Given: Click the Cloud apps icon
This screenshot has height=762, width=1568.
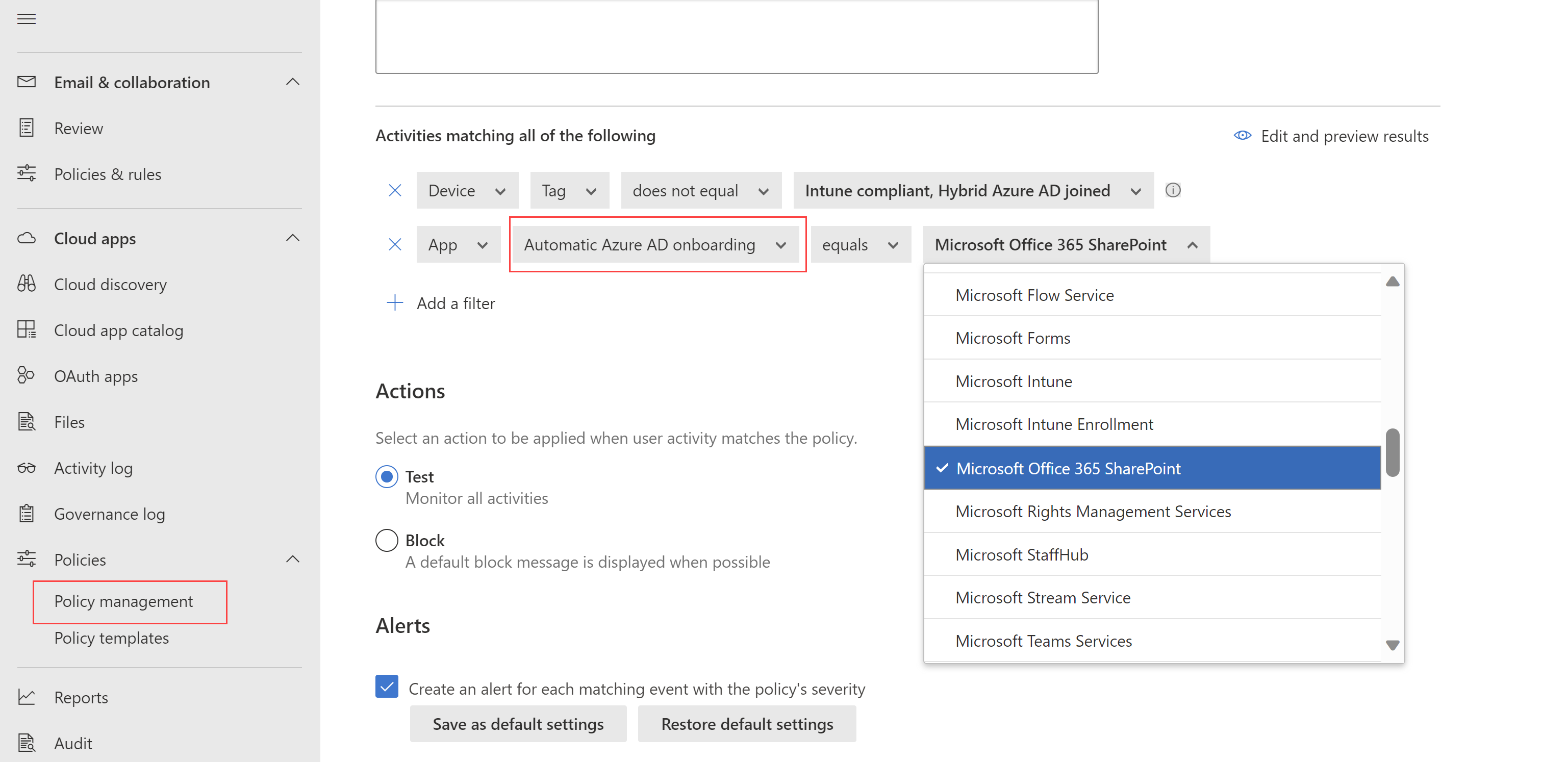Looking at the screenshot, I should (x=27, y=239).
